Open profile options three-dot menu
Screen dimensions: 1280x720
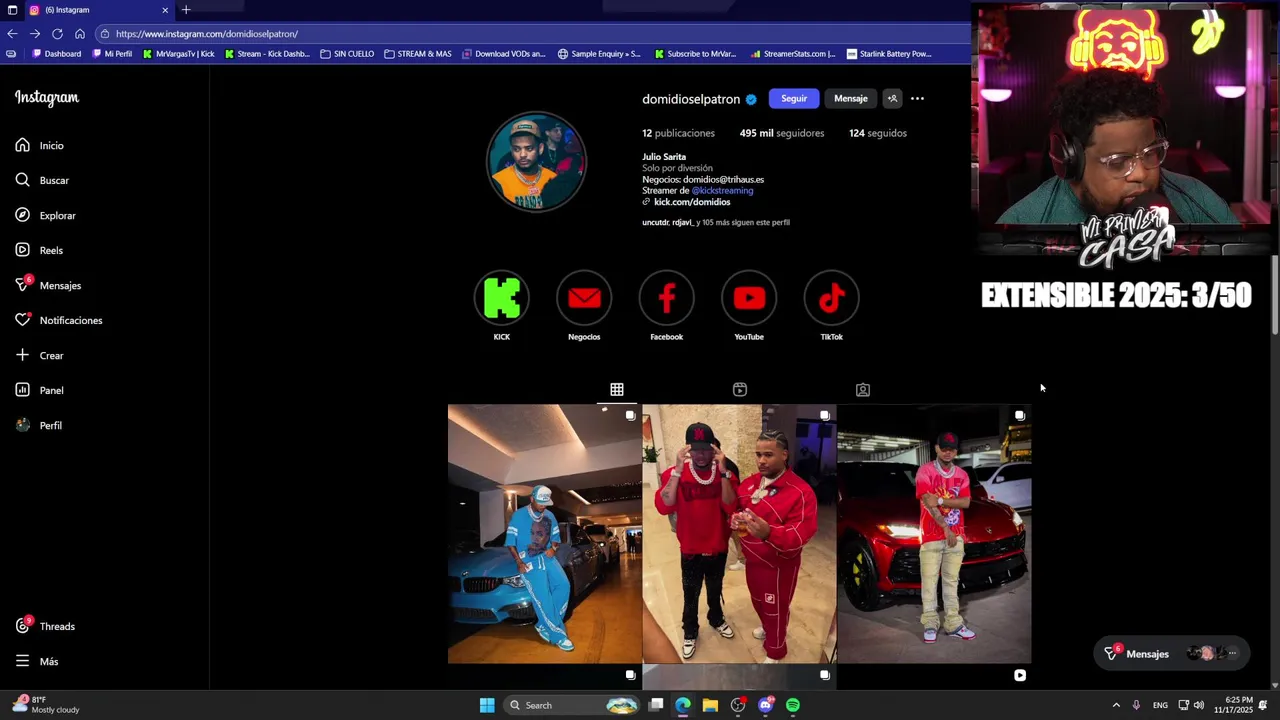coord(917,99)
